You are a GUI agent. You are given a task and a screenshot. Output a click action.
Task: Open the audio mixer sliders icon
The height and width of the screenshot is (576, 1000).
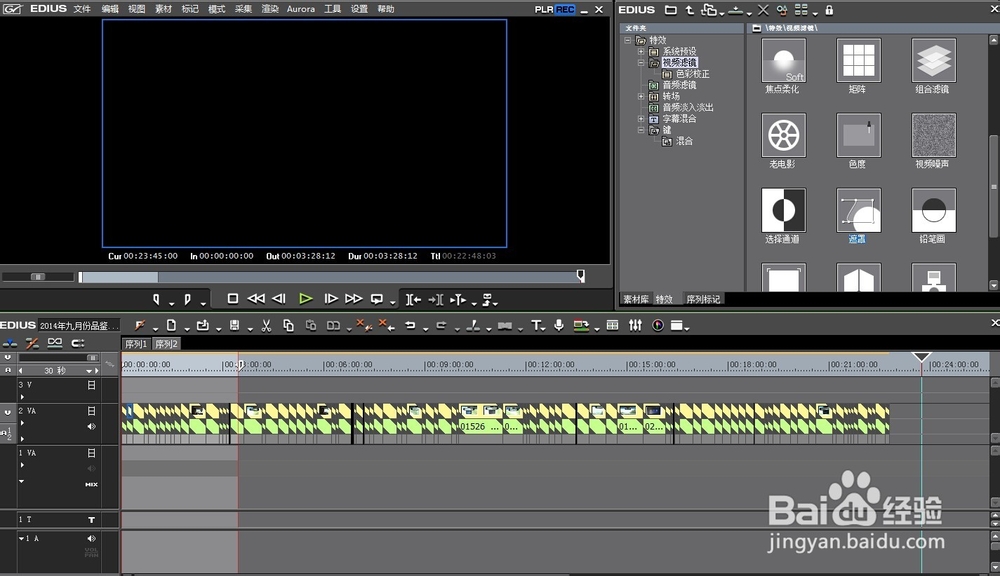(x=635, y=325)
